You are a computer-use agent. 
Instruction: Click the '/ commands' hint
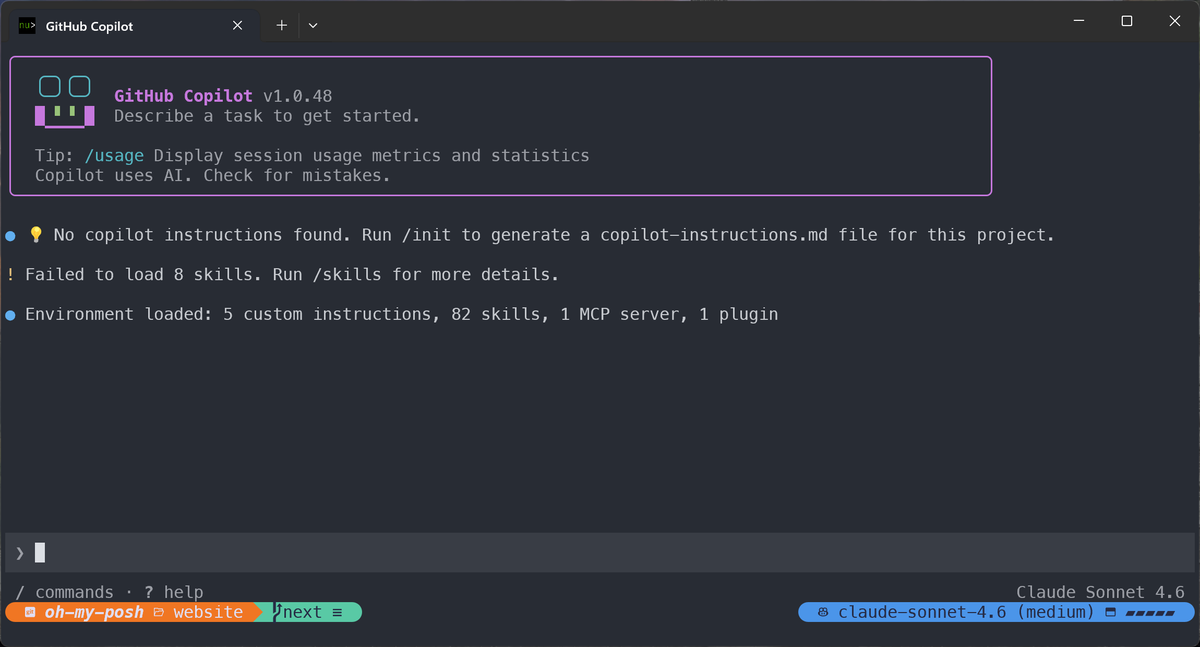[64, 592]
